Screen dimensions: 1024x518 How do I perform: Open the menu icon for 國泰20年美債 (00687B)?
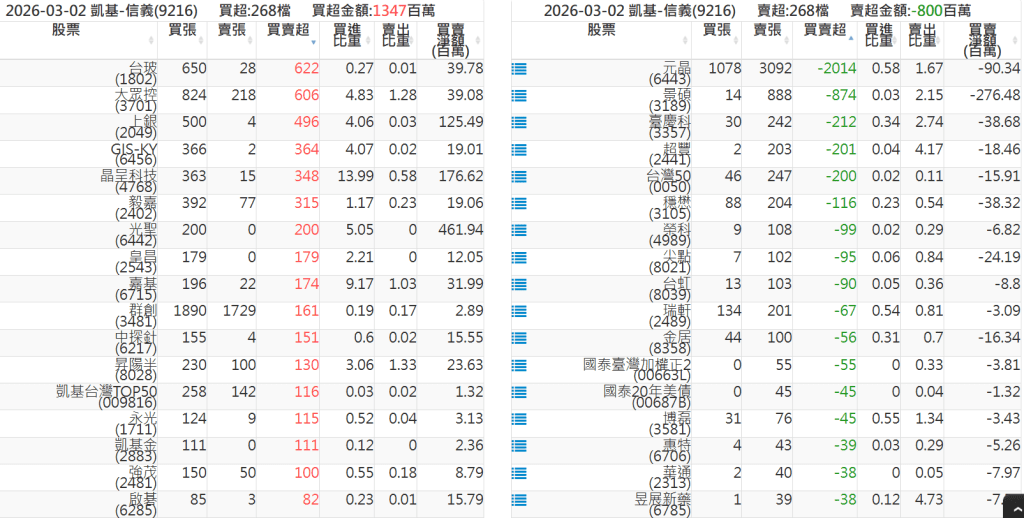pyautogui.click(x=519, y=393)
